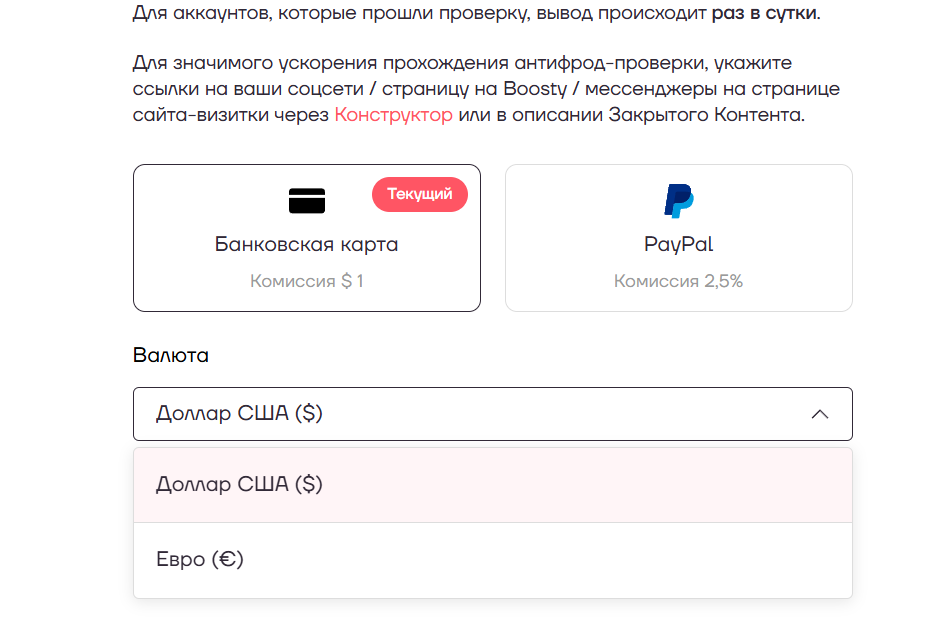Click the red Текущий badge

[420, 194]
